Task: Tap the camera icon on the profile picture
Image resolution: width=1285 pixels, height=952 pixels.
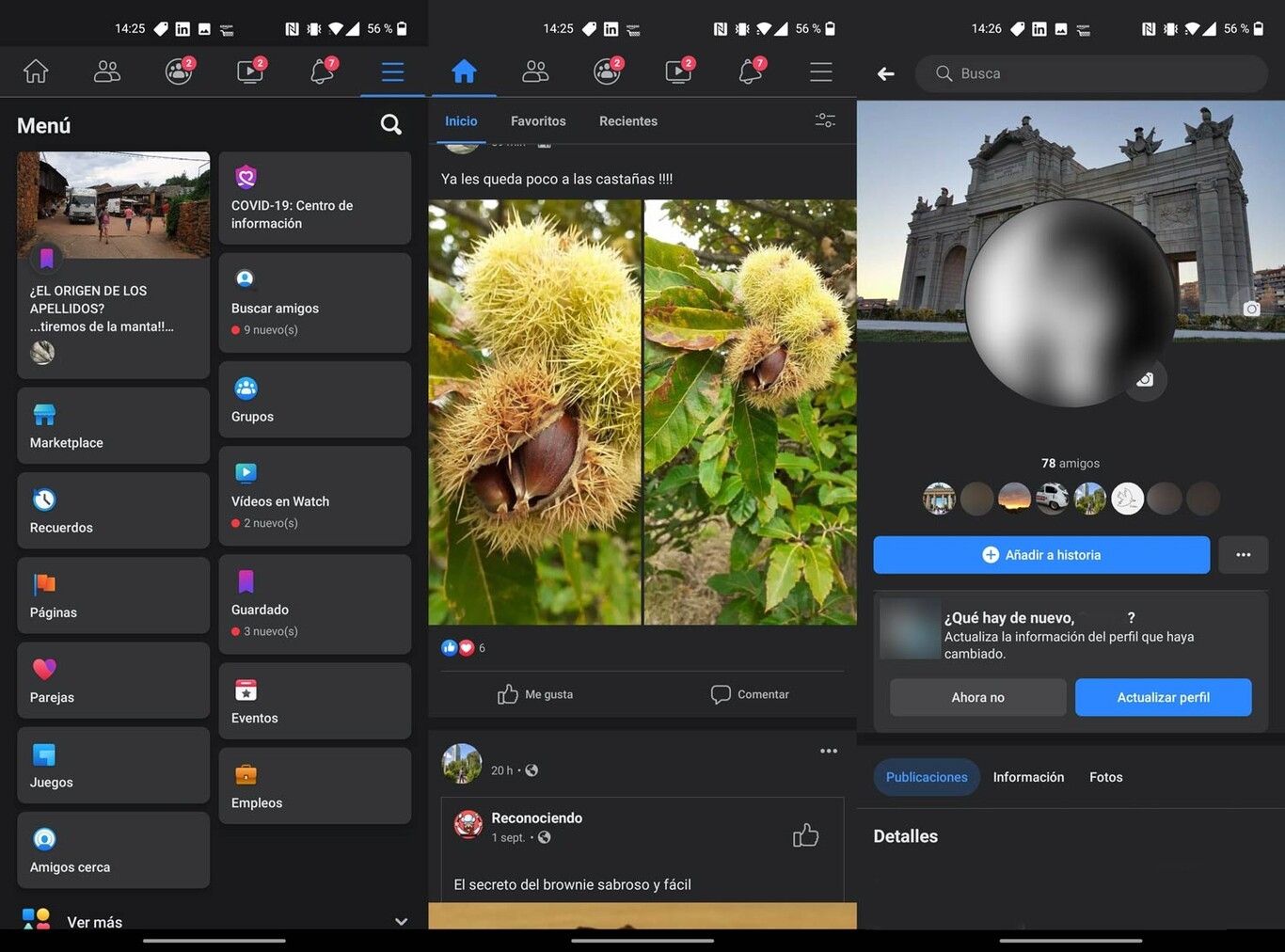Action: (1145, 380)
